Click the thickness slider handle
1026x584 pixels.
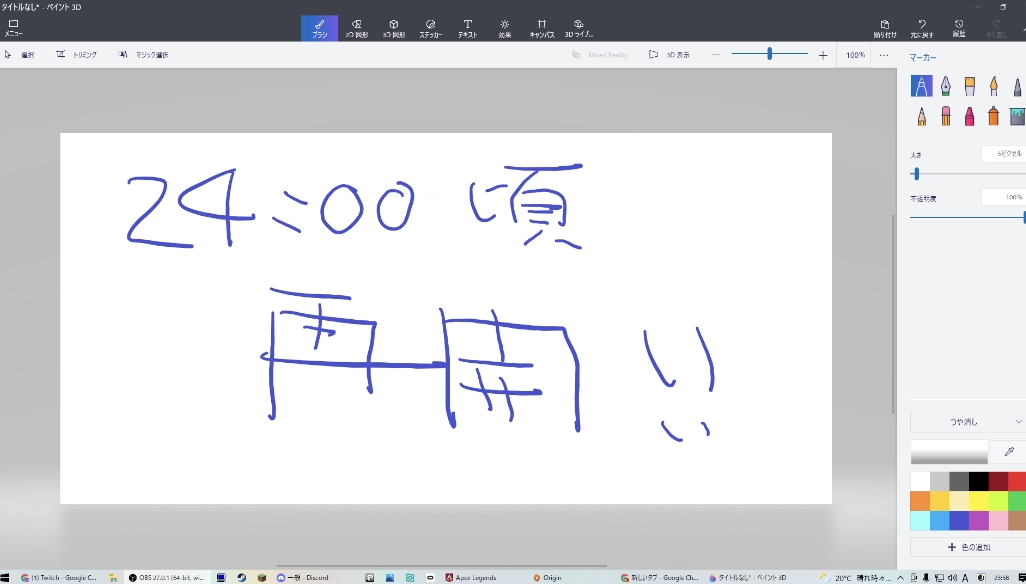coord(916,174)
